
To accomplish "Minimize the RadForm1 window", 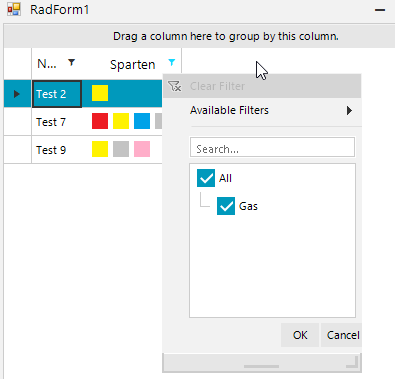I will pyautogui.click(x=380, y=10).
